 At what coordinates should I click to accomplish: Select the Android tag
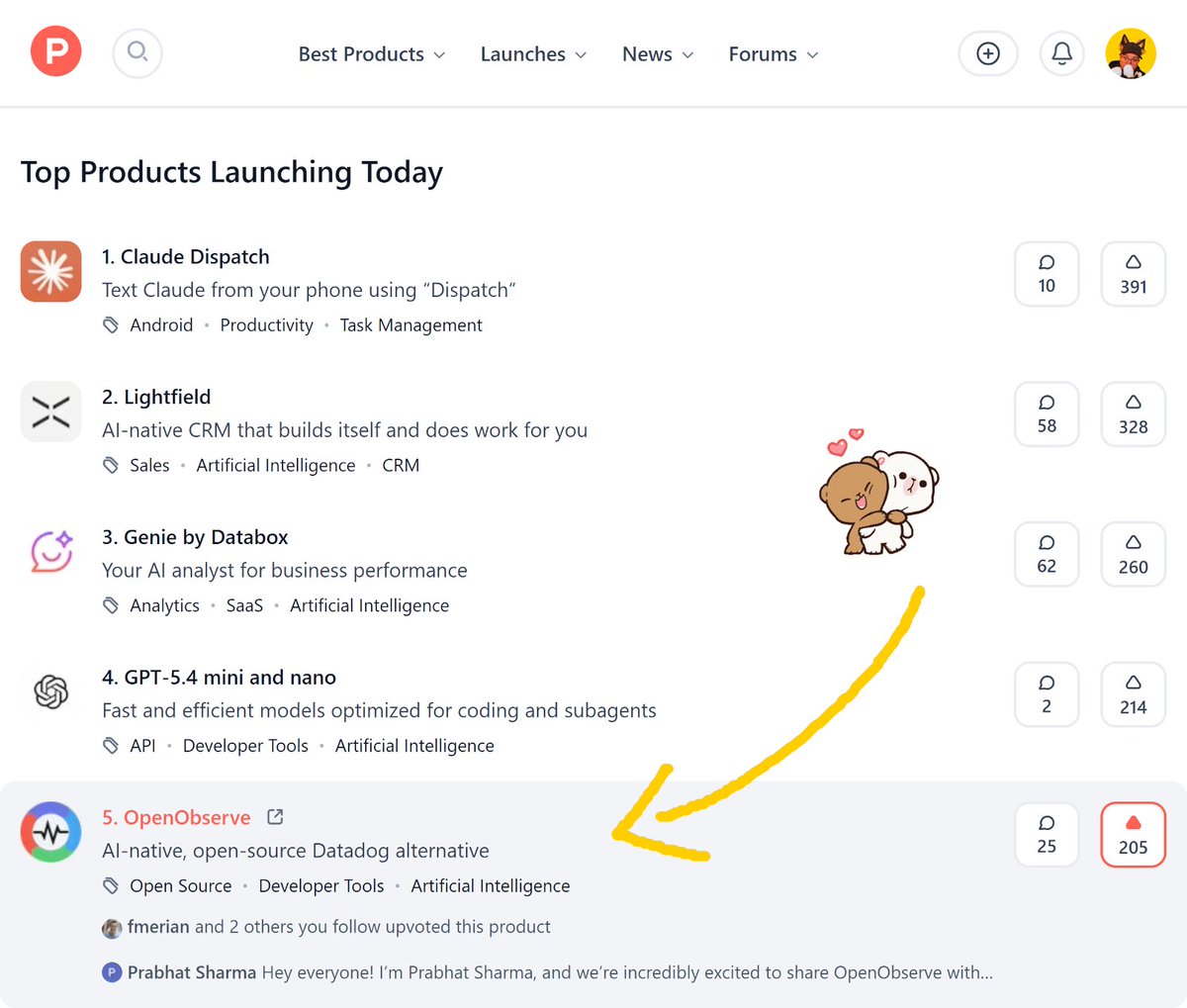[161, 325]
